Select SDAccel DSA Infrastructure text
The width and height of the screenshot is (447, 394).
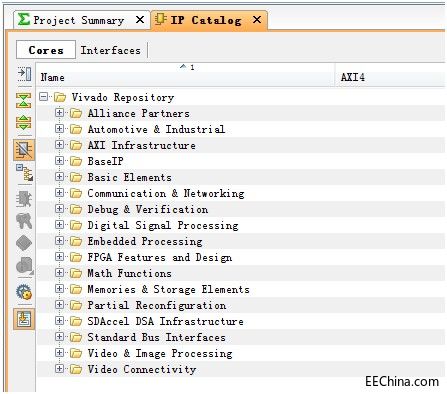166,321
